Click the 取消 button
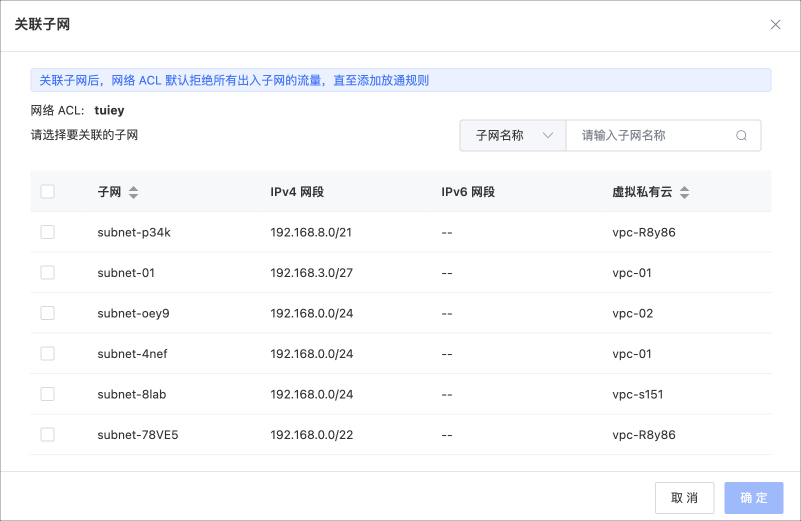 click(684, 498)
